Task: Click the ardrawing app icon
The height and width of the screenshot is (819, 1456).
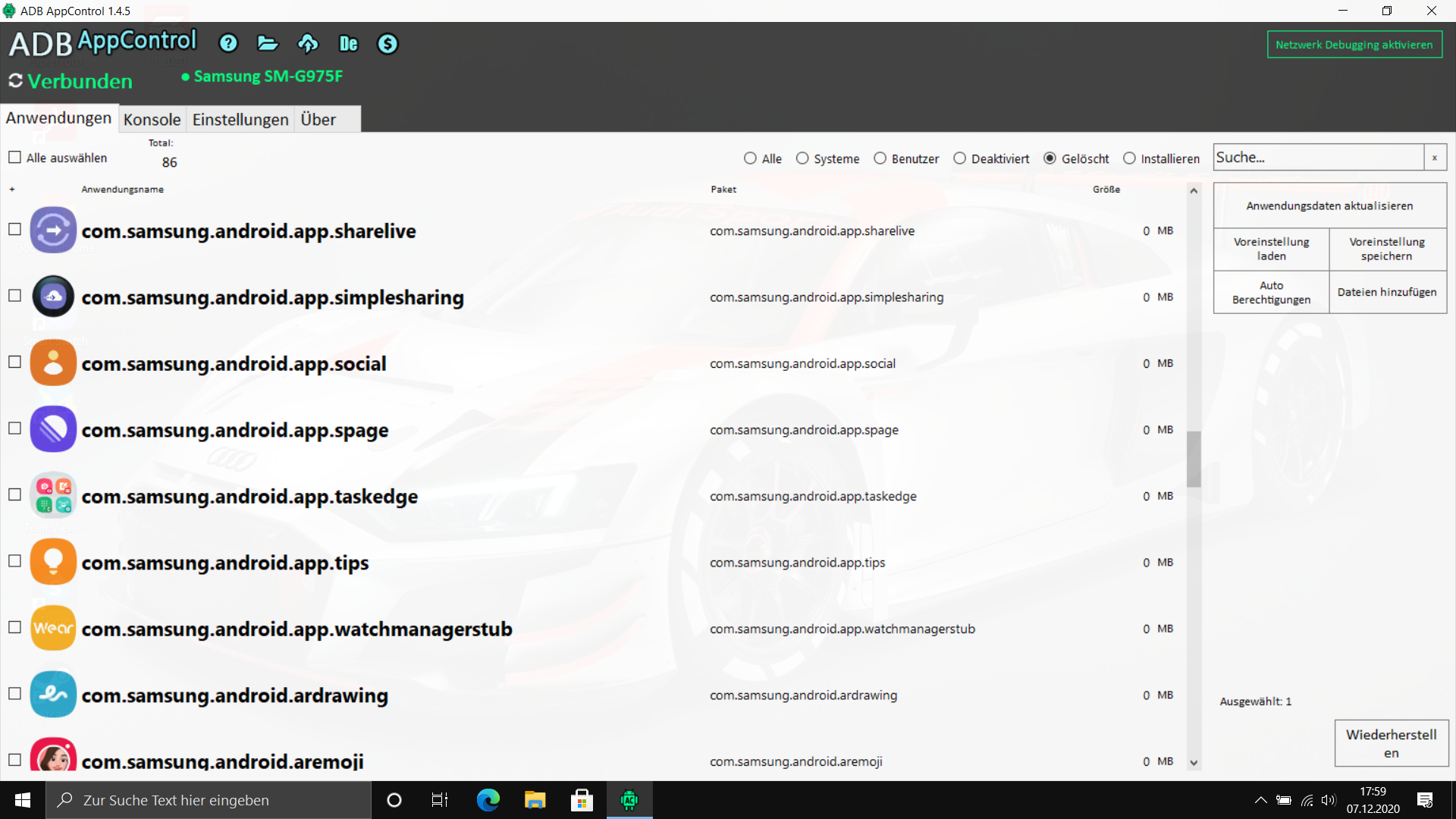Action: coord(53,695)
